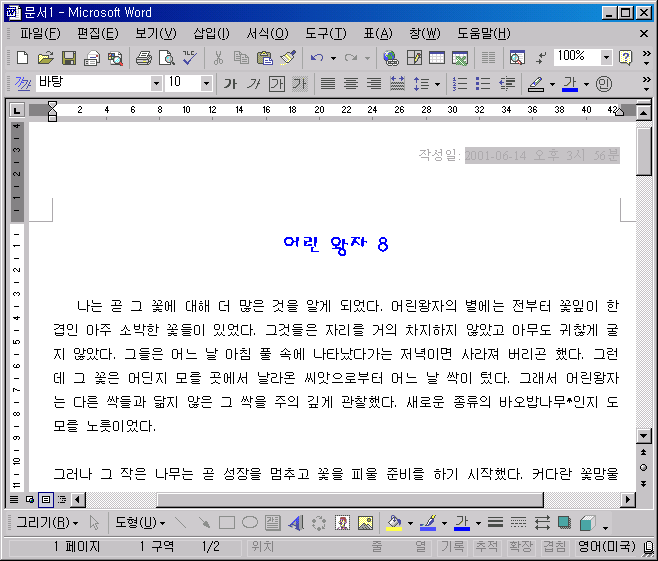This screenshot has height=561, width=658.
Task: Toggle italic formatting button
Action: (254, 84)
